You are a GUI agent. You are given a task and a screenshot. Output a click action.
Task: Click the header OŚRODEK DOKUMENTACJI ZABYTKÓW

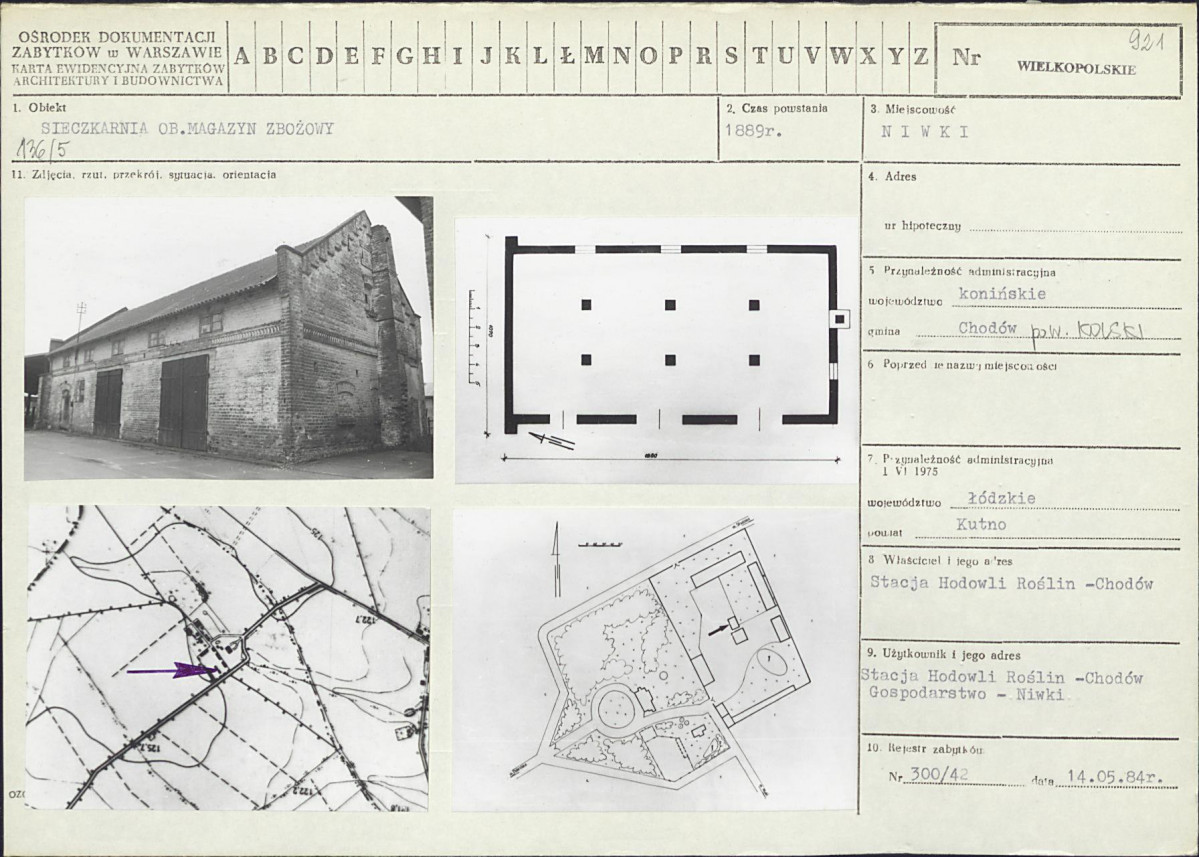tap(118, 44)
